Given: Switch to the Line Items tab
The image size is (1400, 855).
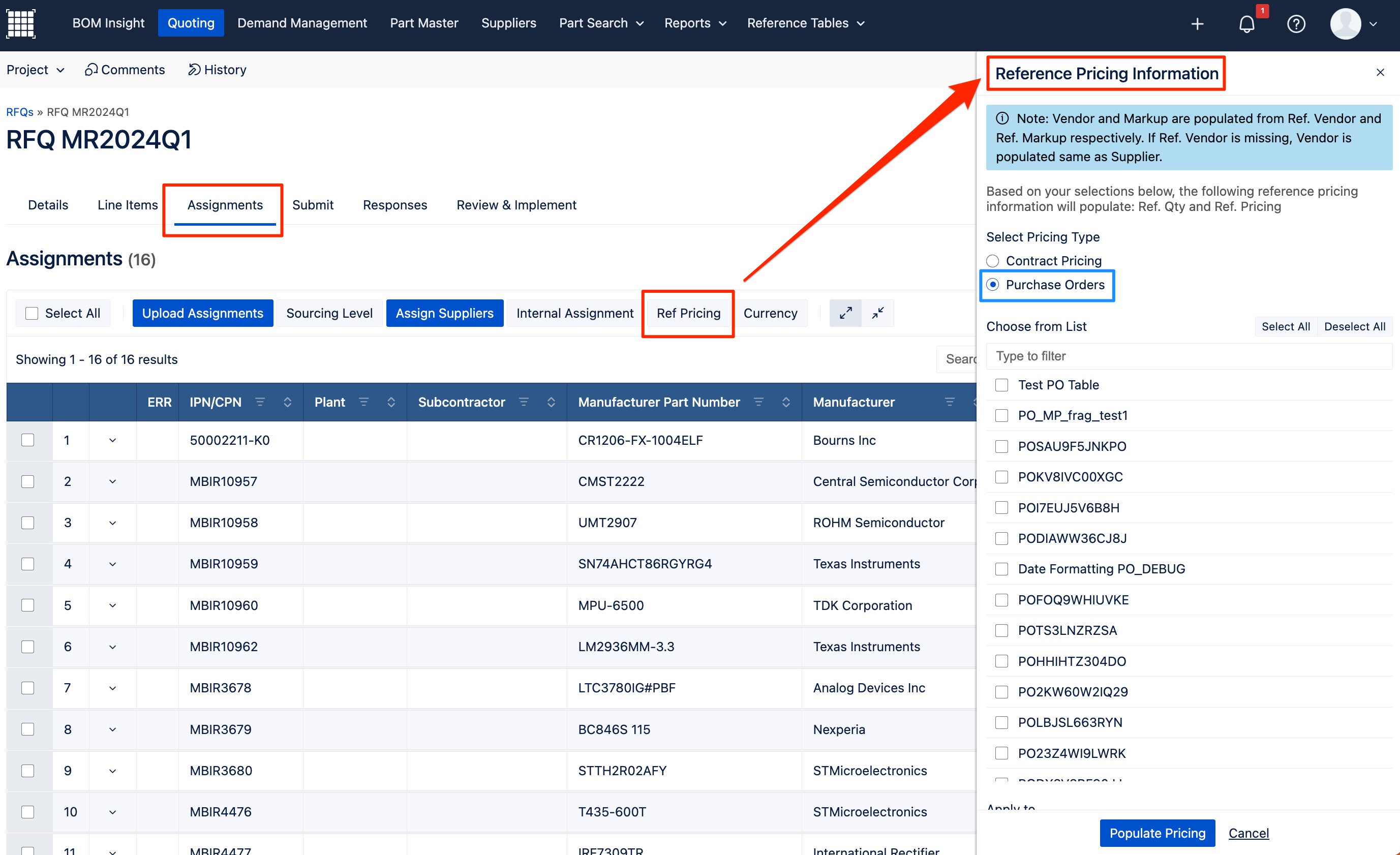Looking at the screenshot, I should tap(127, 204).
